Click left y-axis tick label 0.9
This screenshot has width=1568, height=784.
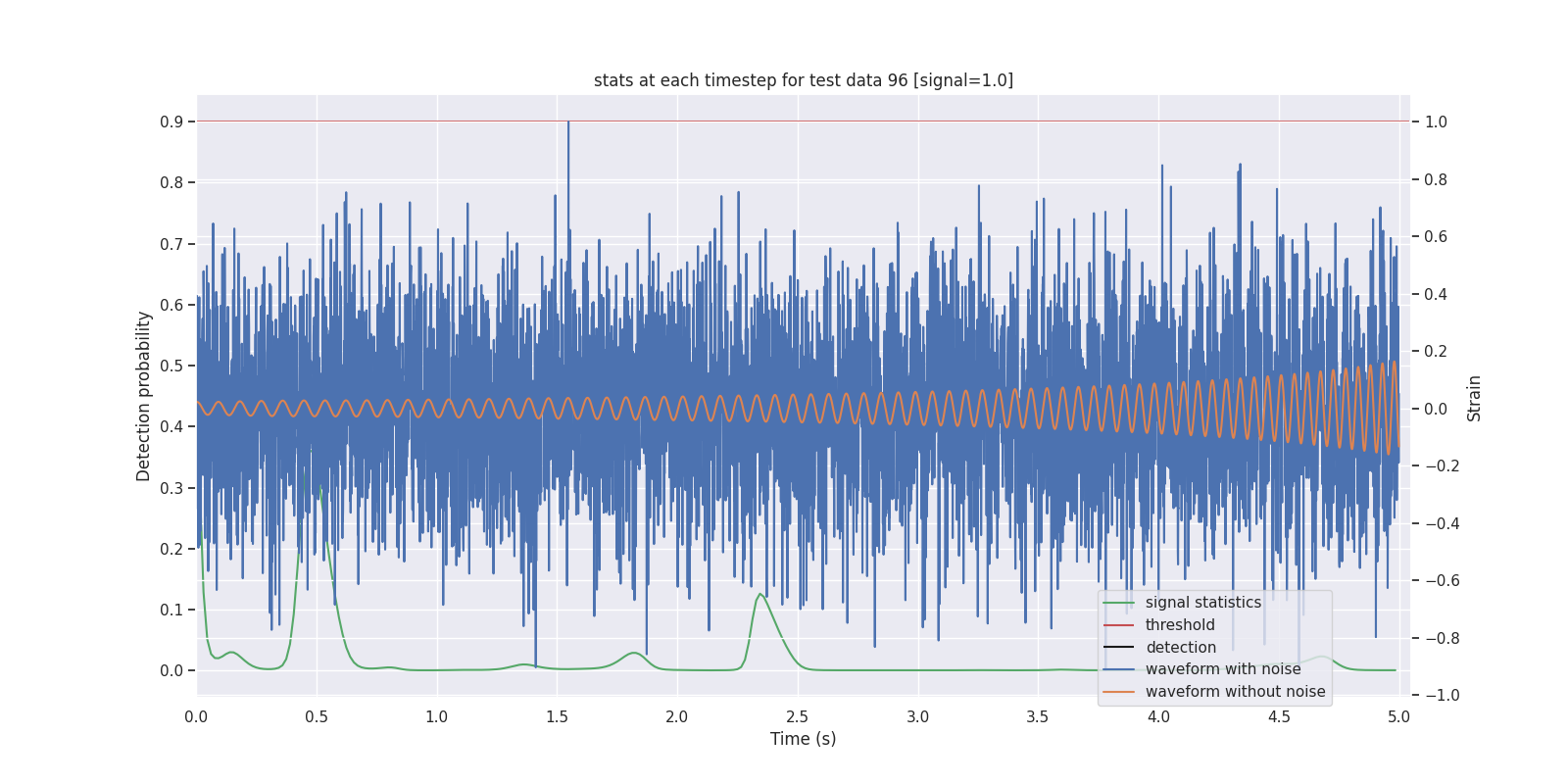click(x=171, y=122)
